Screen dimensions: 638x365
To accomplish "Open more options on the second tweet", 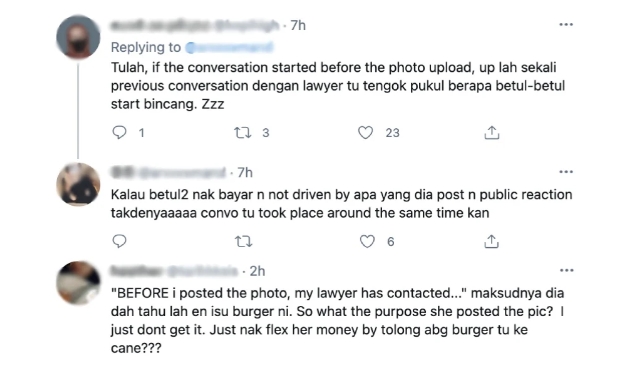I will (566, 172).
